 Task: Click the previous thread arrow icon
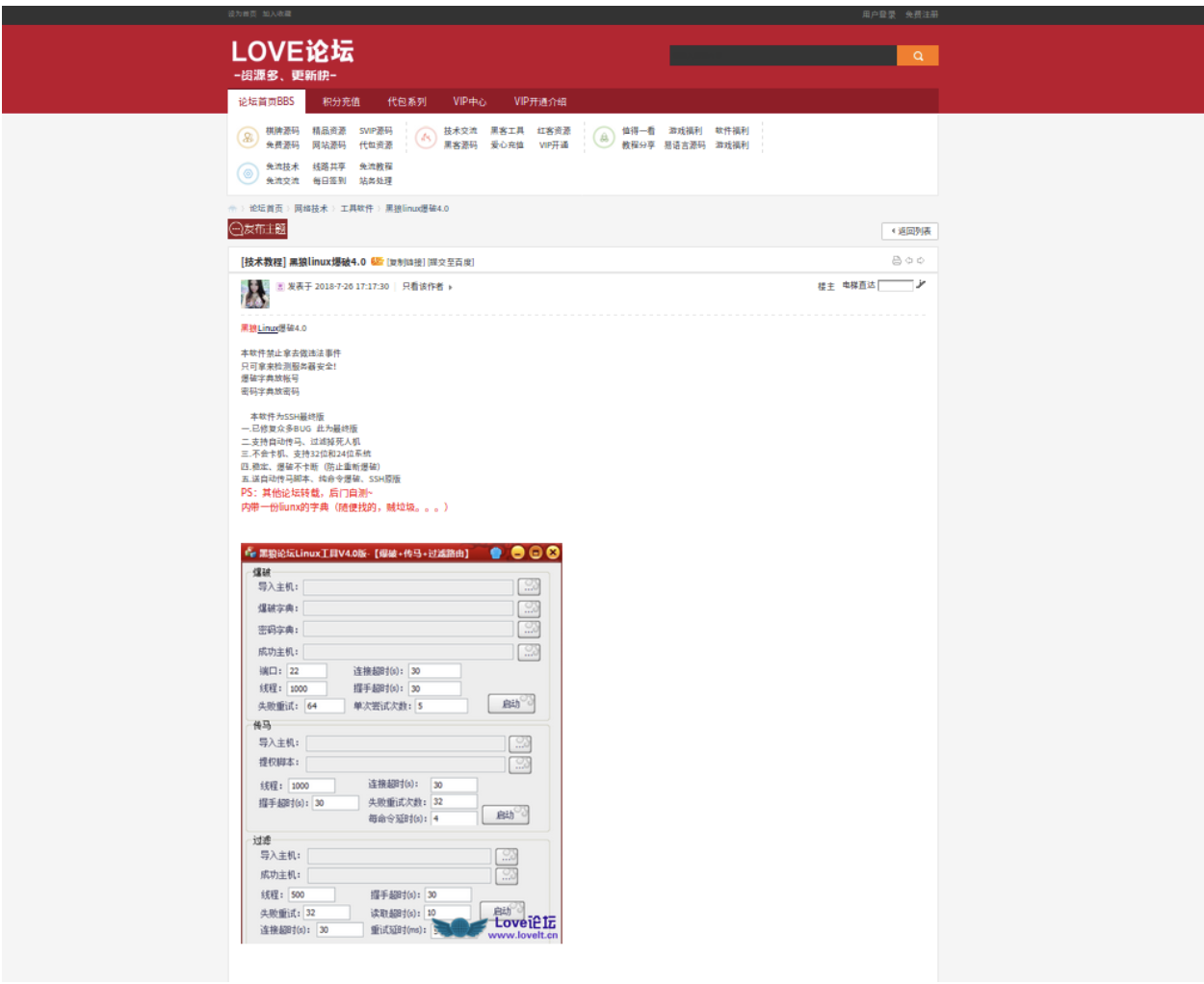pos(908,261)
